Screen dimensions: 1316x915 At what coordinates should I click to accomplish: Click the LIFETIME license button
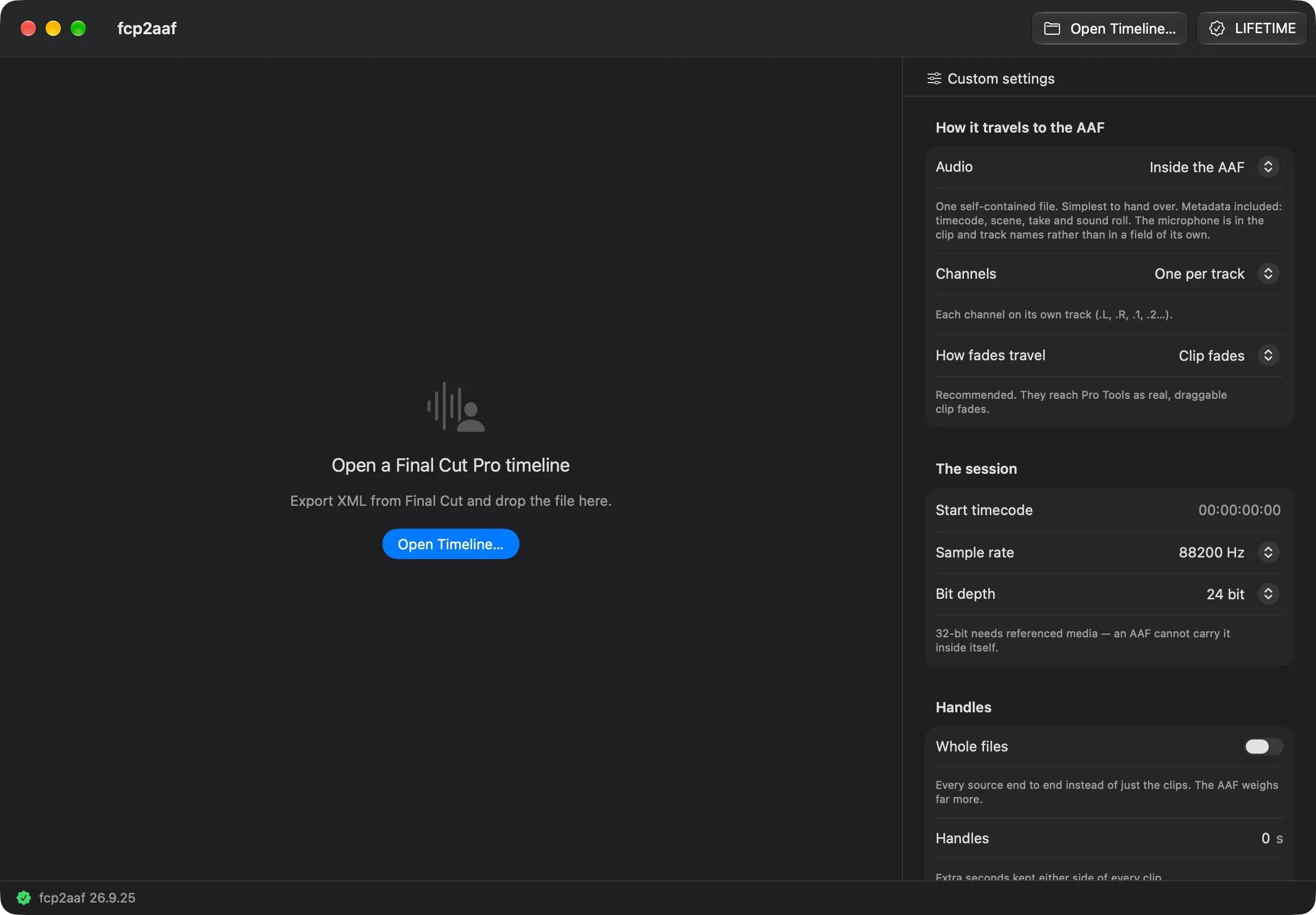click(x=1251, y=29)
